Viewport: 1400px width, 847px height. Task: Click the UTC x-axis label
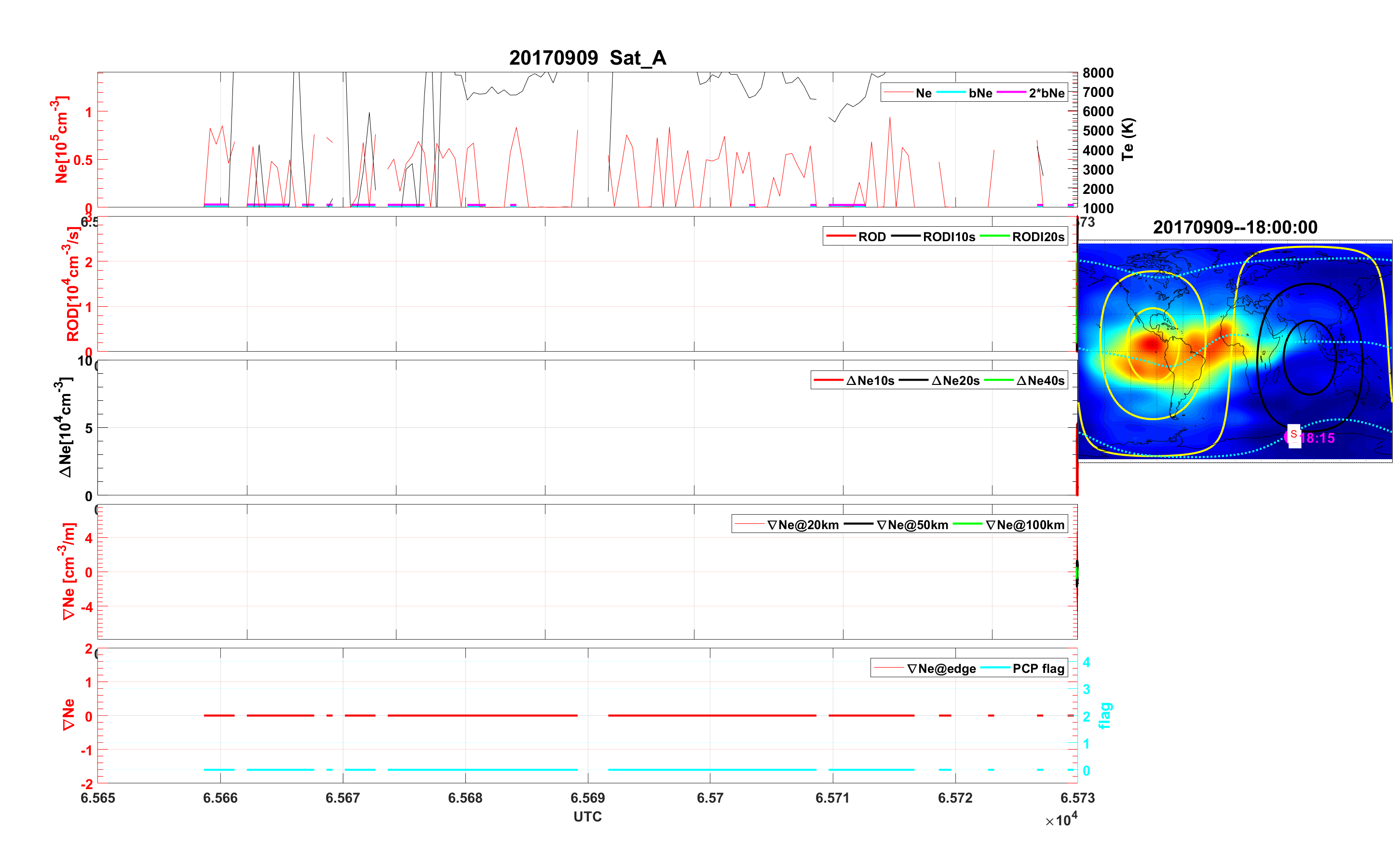pyautogui.click(x=587, y=816)
